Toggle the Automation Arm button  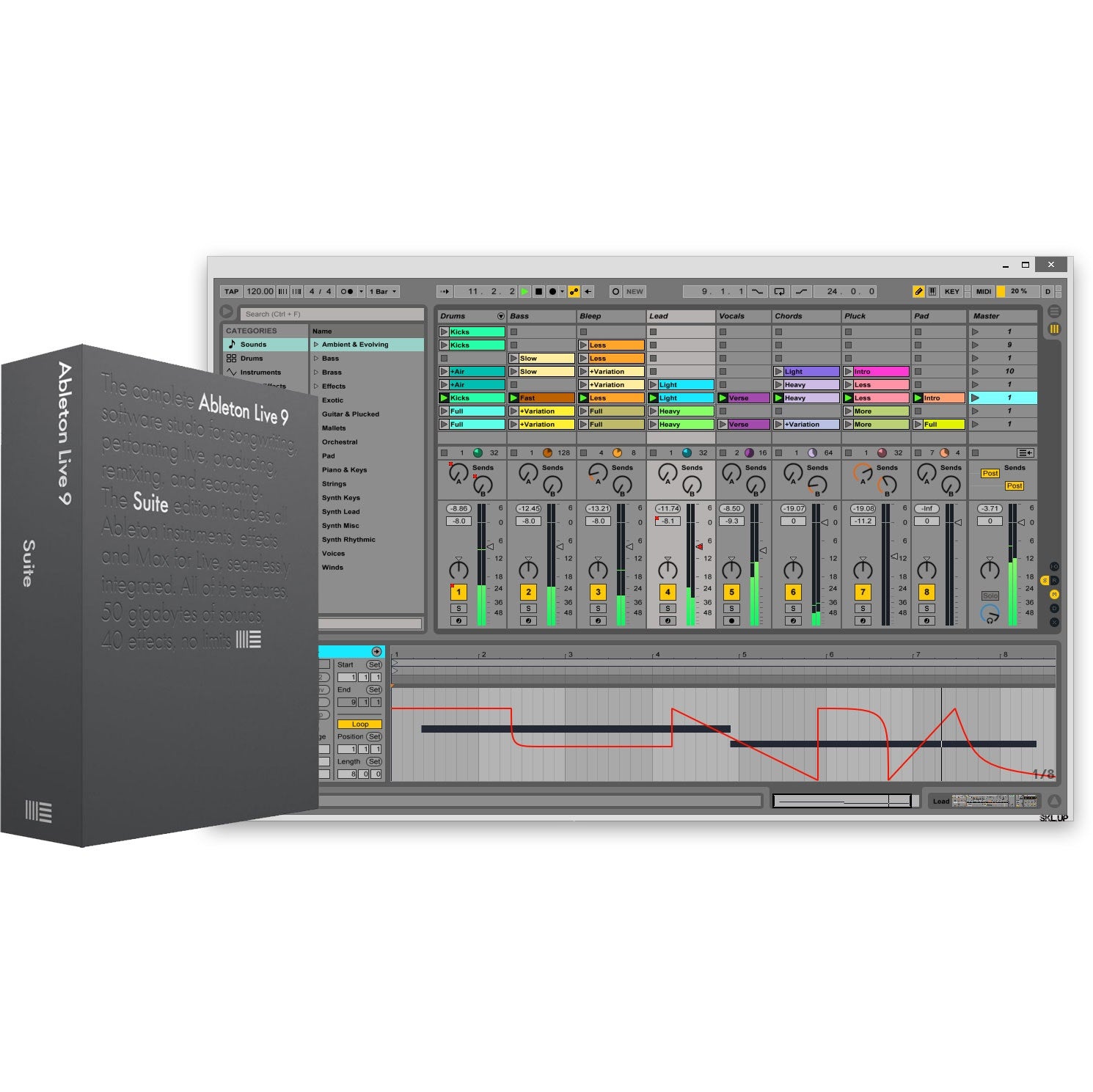click(x=574, y=291)
